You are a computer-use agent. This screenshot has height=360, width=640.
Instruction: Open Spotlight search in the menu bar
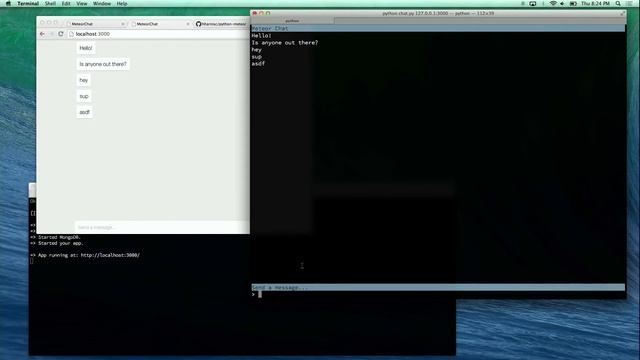618,3
